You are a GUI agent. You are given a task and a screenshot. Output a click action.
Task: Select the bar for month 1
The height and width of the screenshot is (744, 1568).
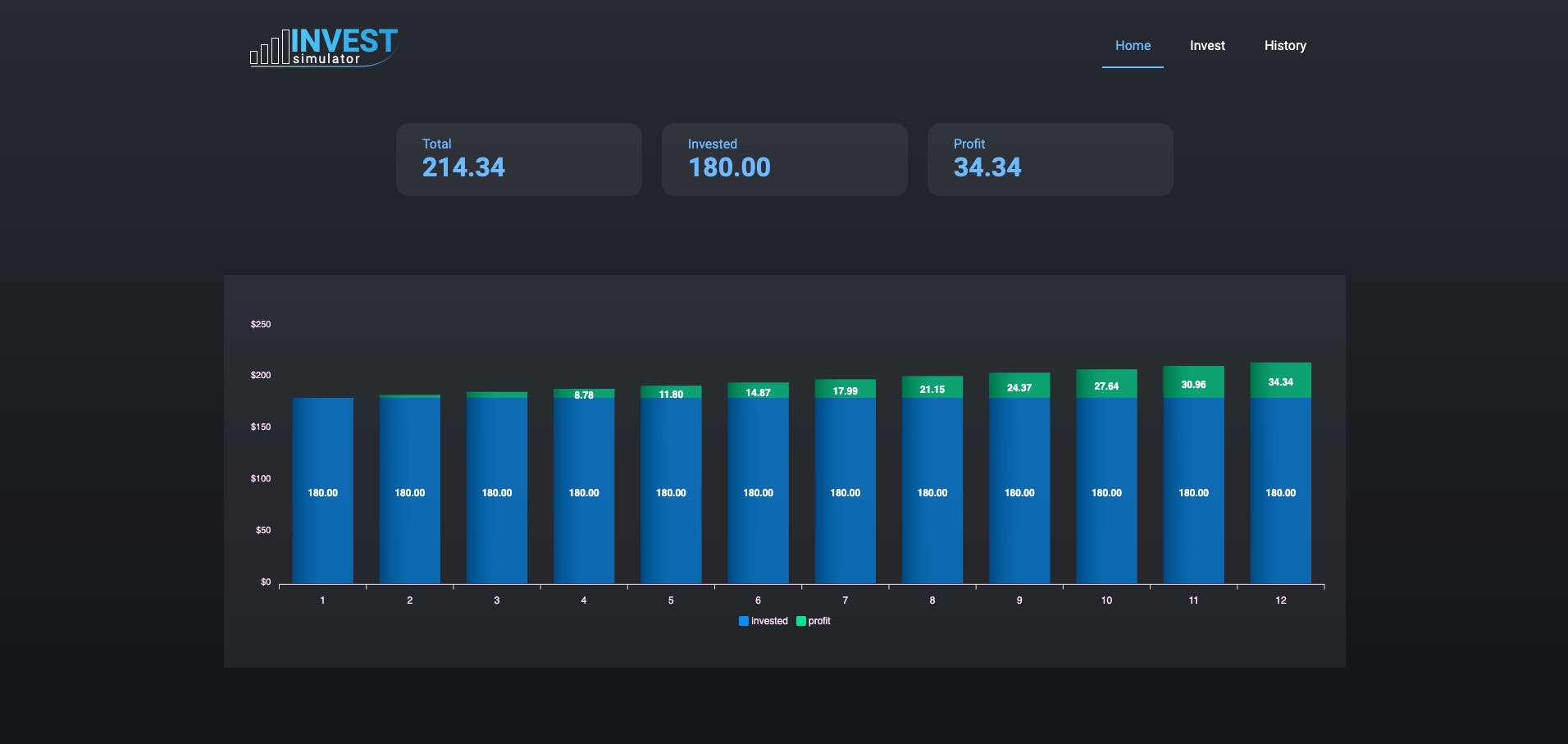[x=322, y=488]
